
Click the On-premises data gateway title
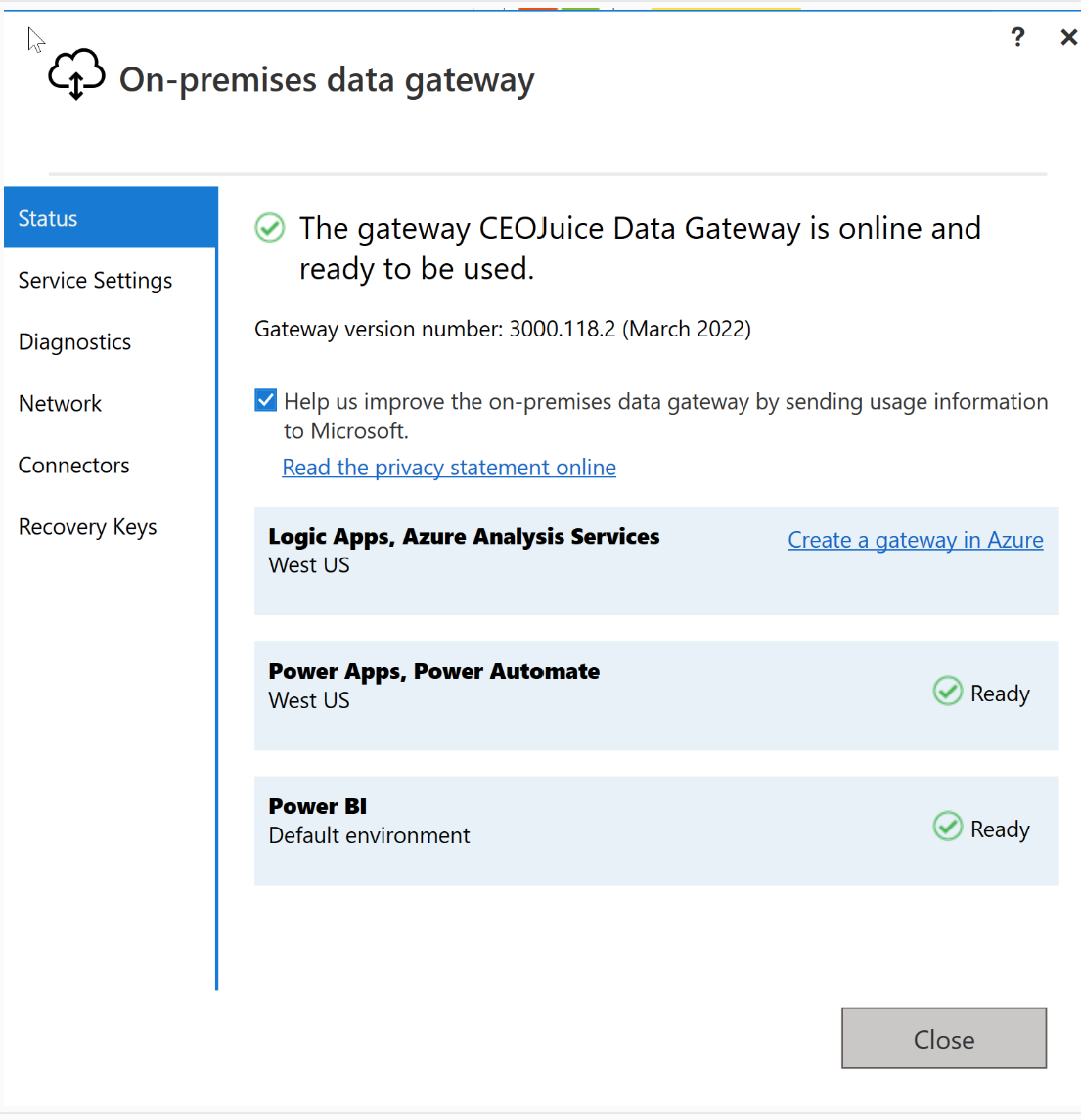tap(327, 79)
